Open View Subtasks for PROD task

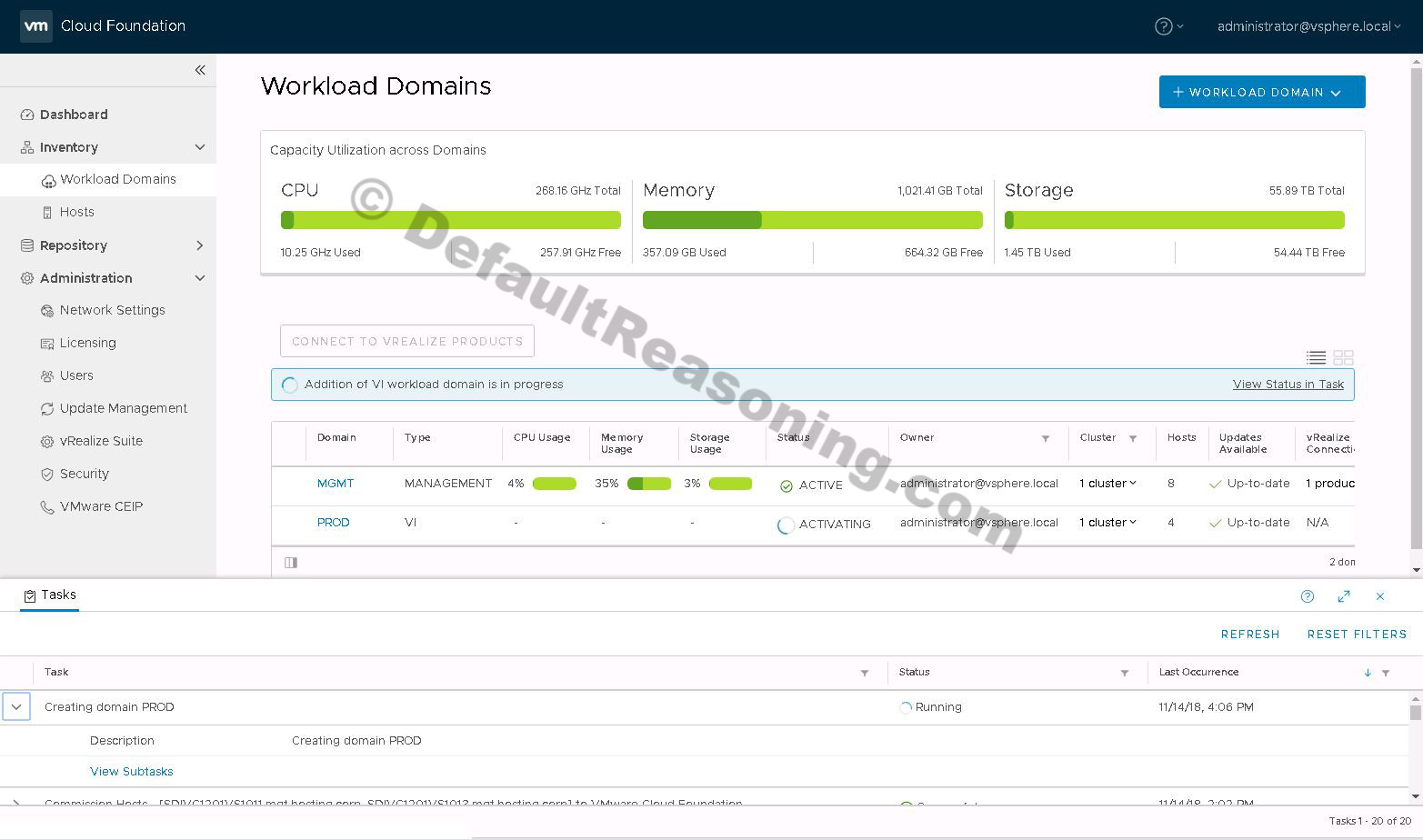click(x=131, y=771)
